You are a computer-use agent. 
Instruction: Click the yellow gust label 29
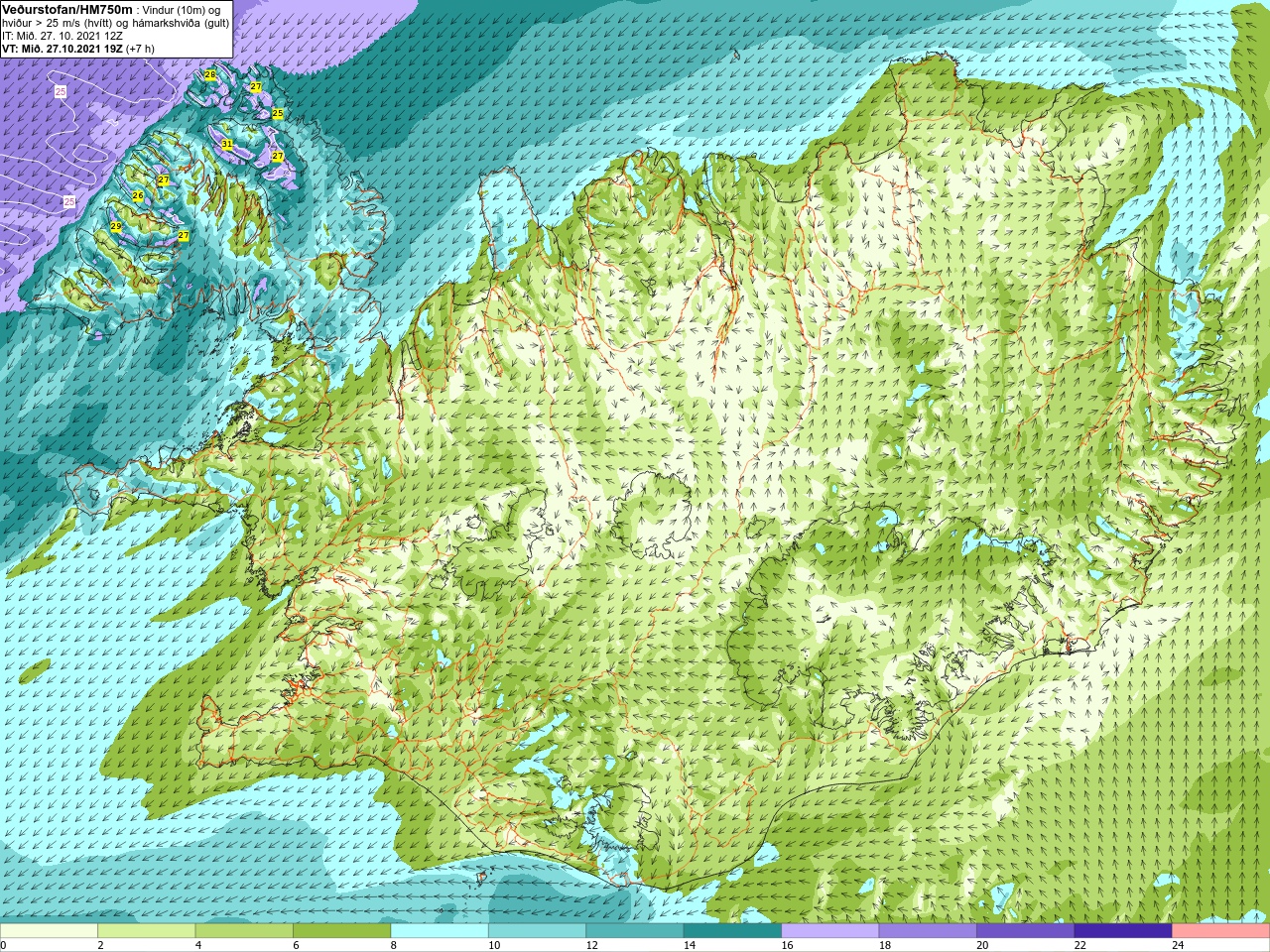pos(116,227)
